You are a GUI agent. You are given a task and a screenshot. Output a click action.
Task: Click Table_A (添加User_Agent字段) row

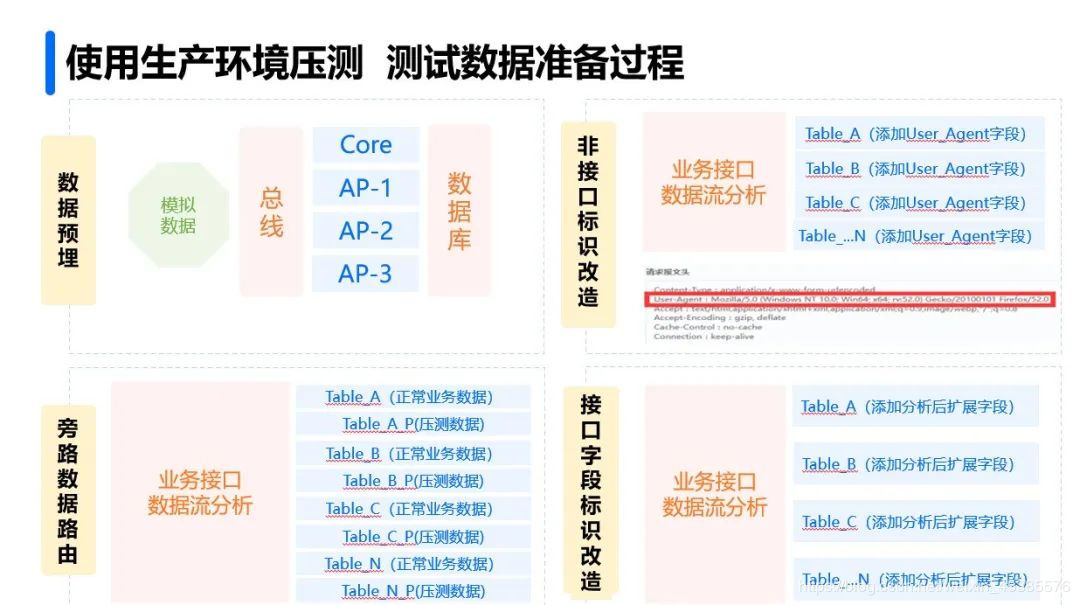(920, 134)
